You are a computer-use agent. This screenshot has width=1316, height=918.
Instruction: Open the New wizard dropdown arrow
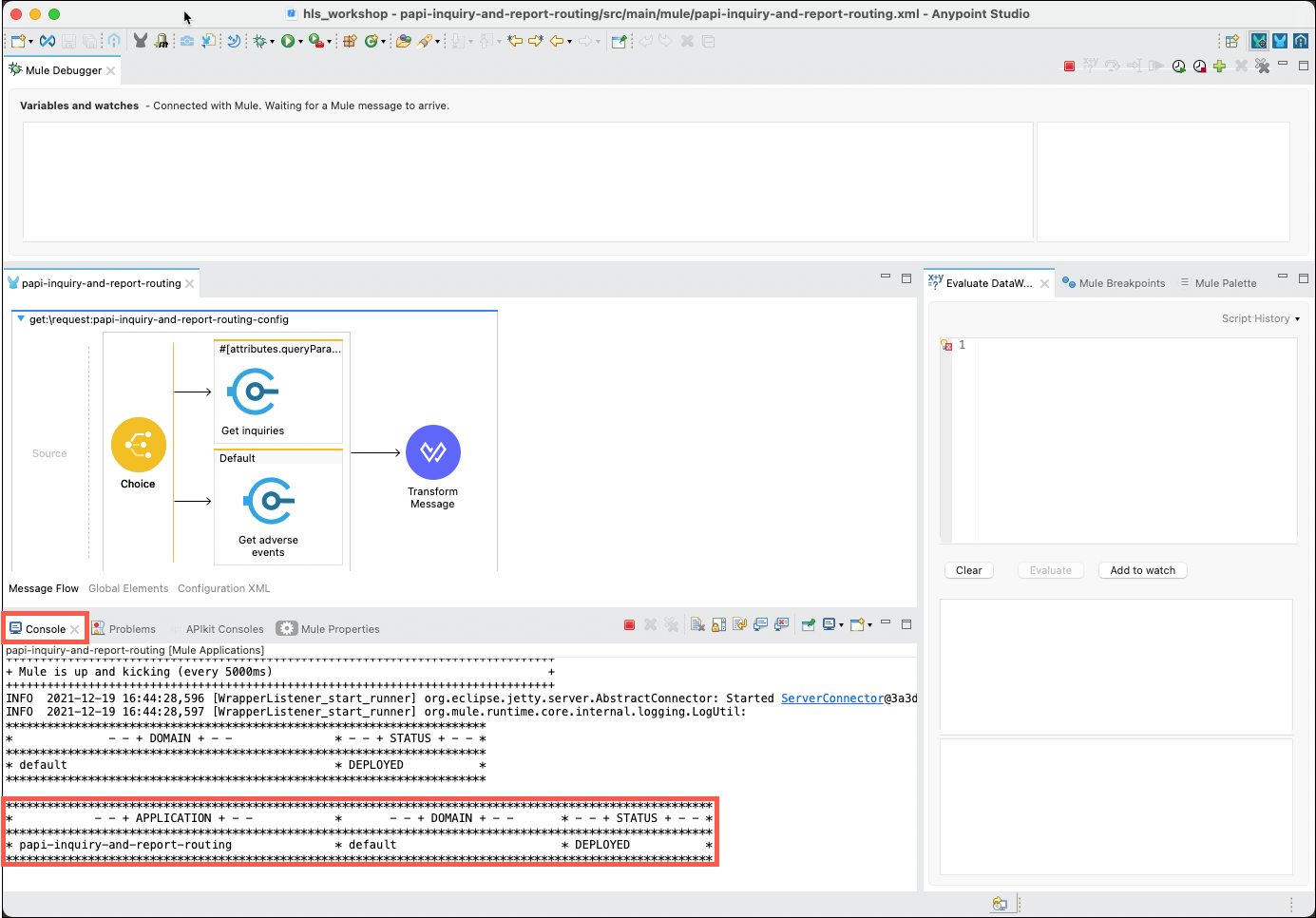click(x=30, y=42)
